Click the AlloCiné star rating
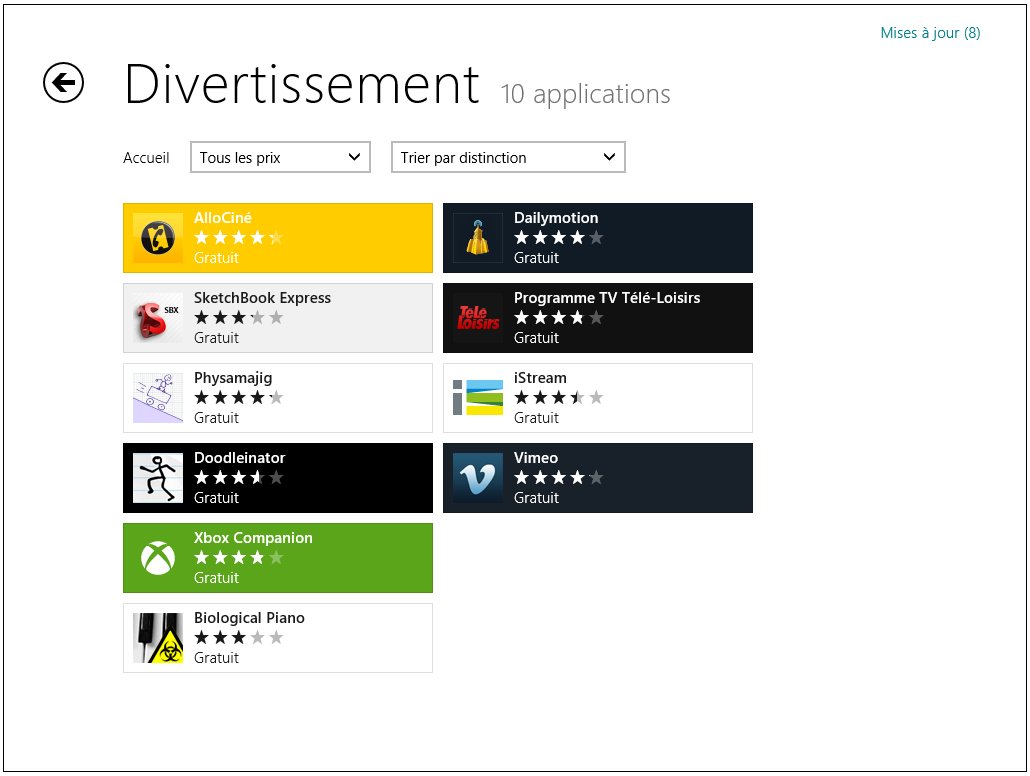 click(238, 238)
